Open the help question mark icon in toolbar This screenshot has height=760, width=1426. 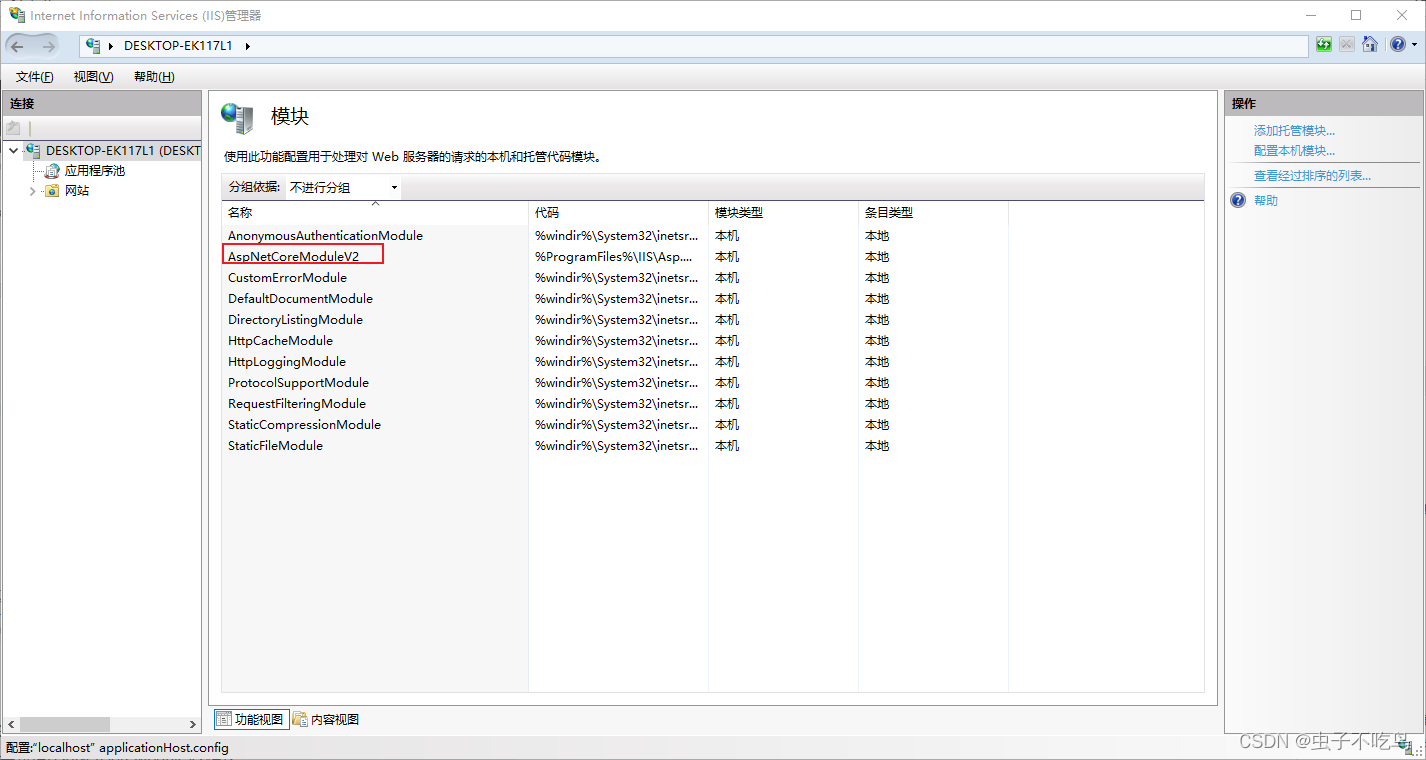coord(1398,45)
